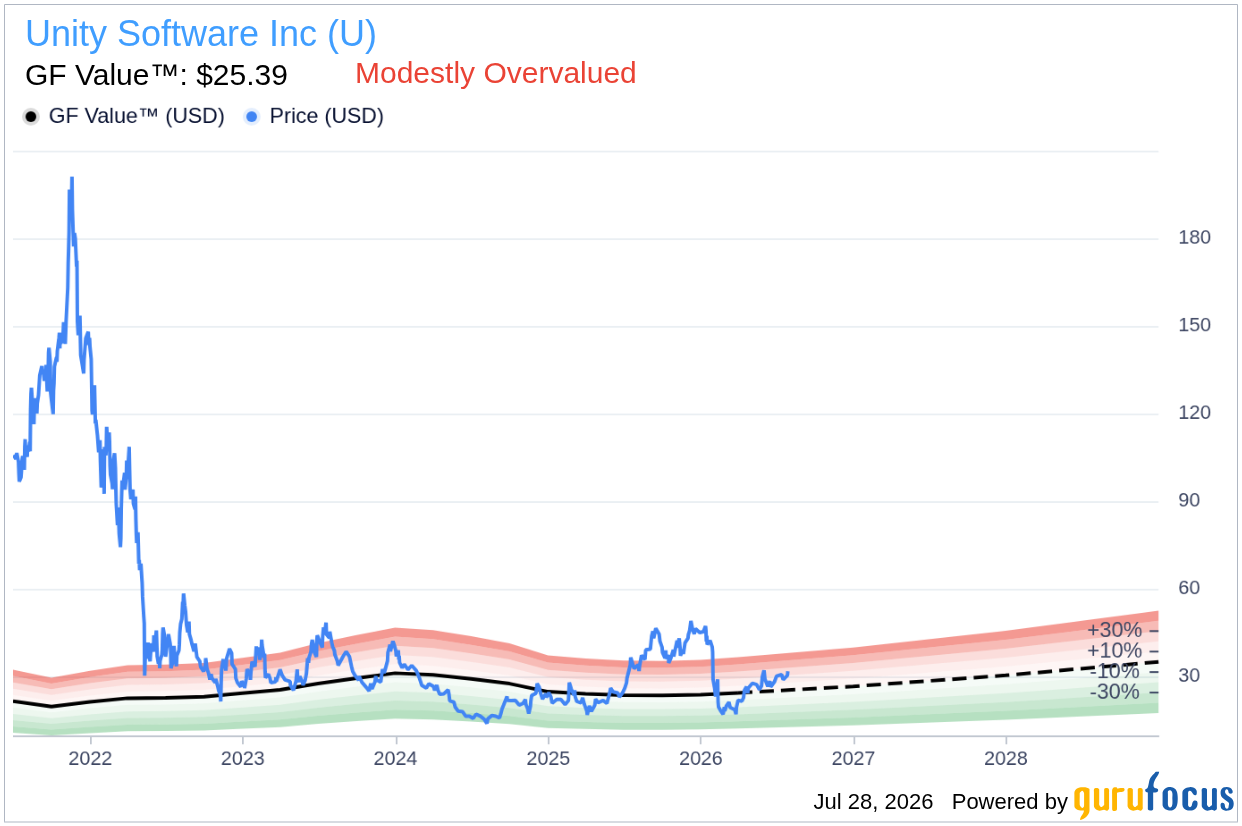Click the 2023 x-axis label

point(243,759)
